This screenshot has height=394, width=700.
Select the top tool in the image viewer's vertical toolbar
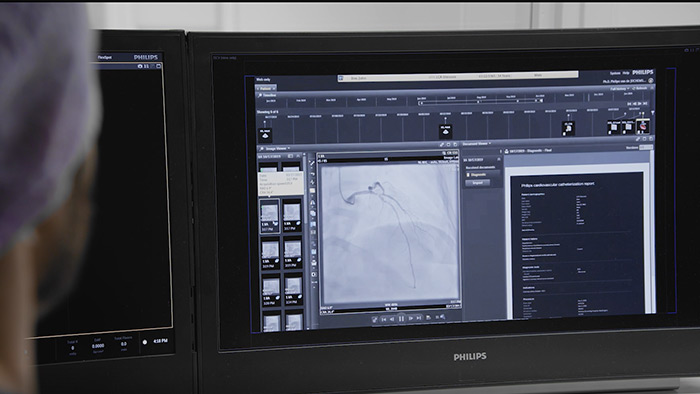[x=312, y=164]
